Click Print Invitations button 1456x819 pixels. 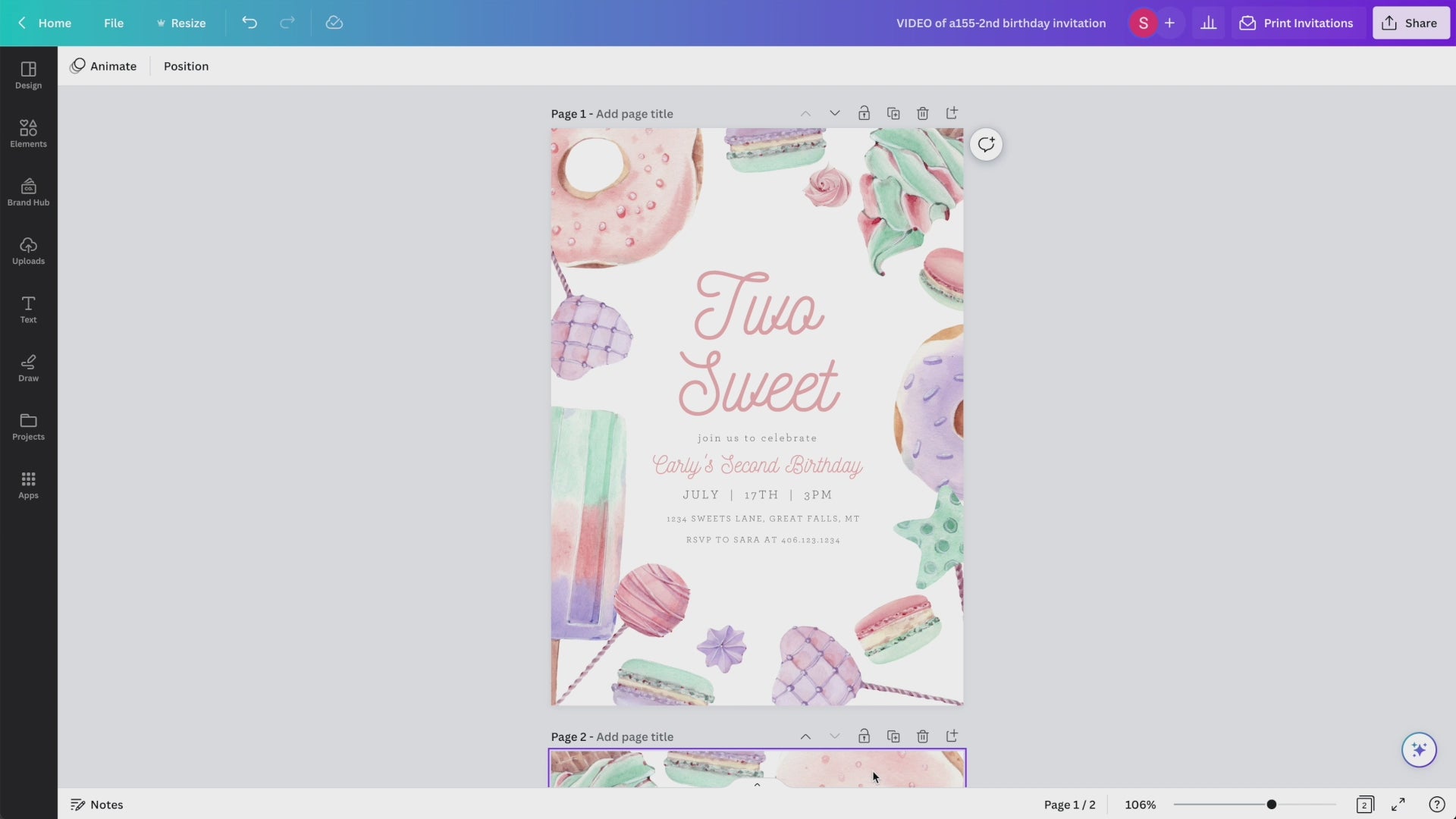1297,23
